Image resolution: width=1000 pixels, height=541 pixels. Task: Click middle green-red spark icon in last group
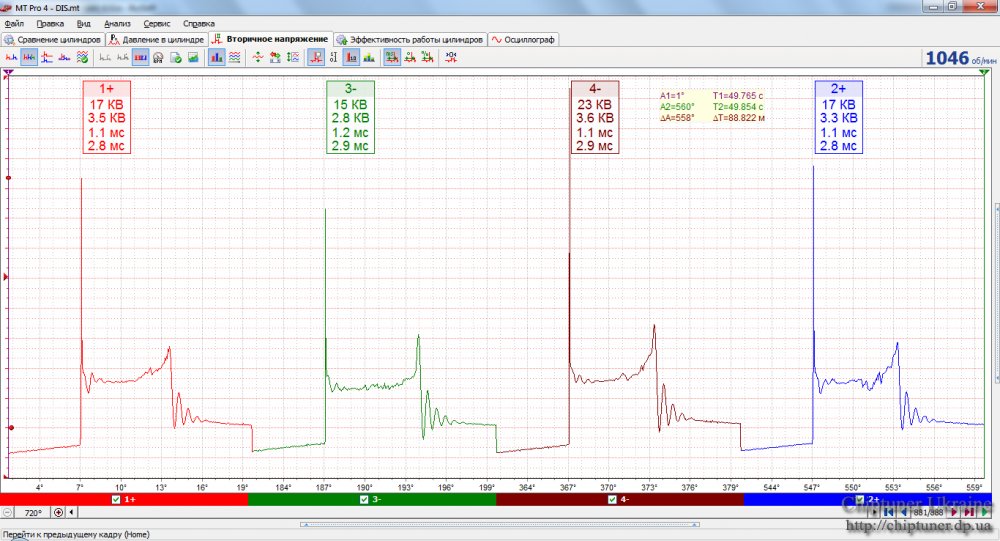tap(410, 57)
